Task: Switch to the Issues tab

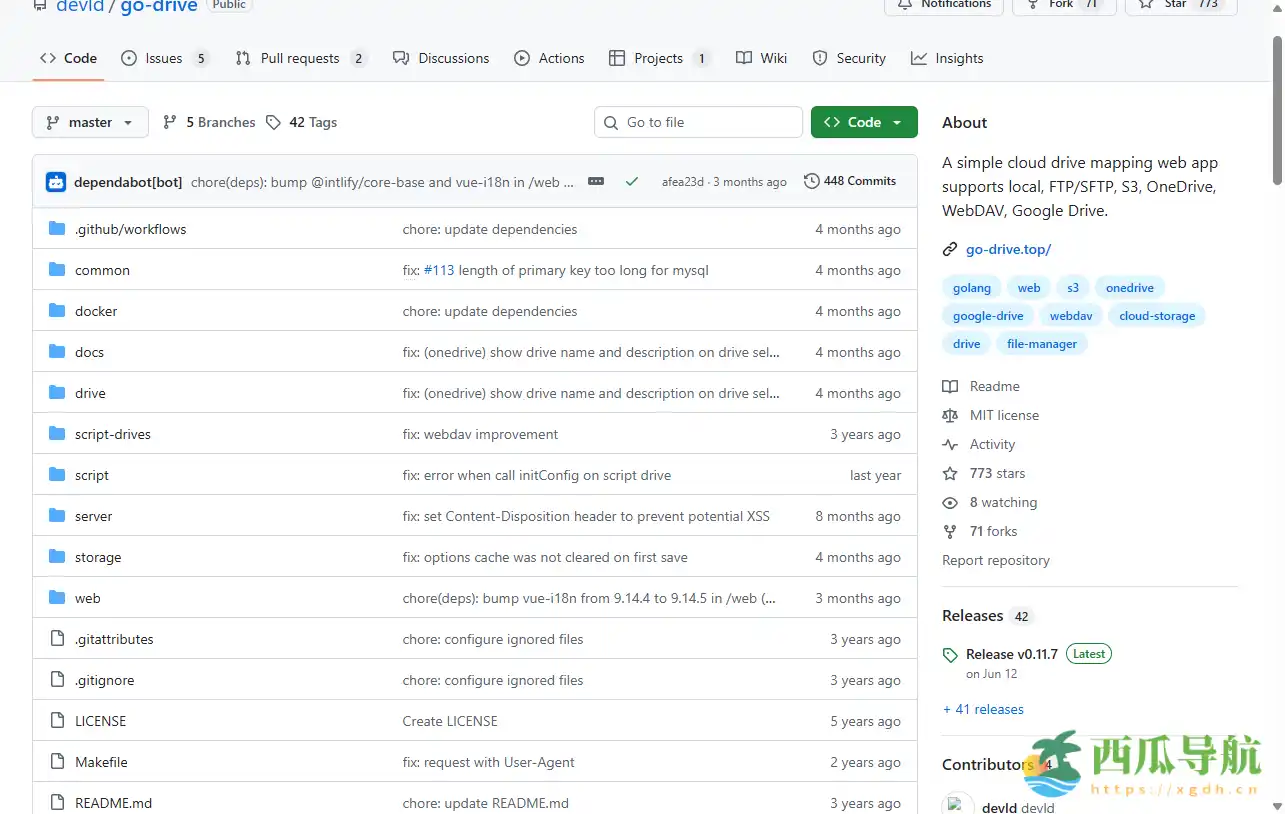Action: pos(164,58)
